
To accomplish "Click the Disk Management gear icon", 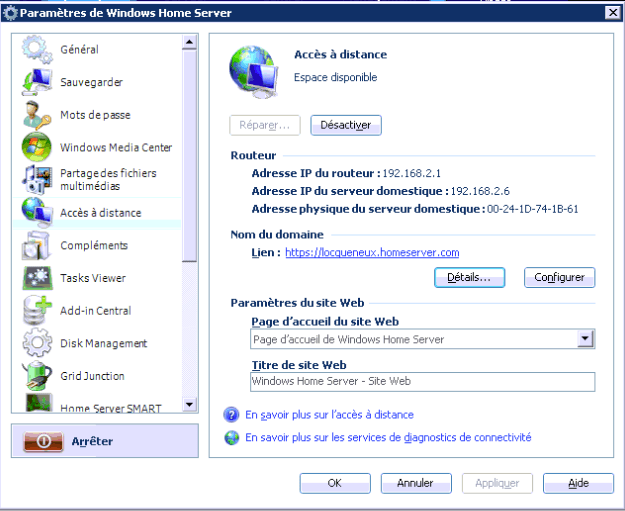I will (x=37, y=342).
